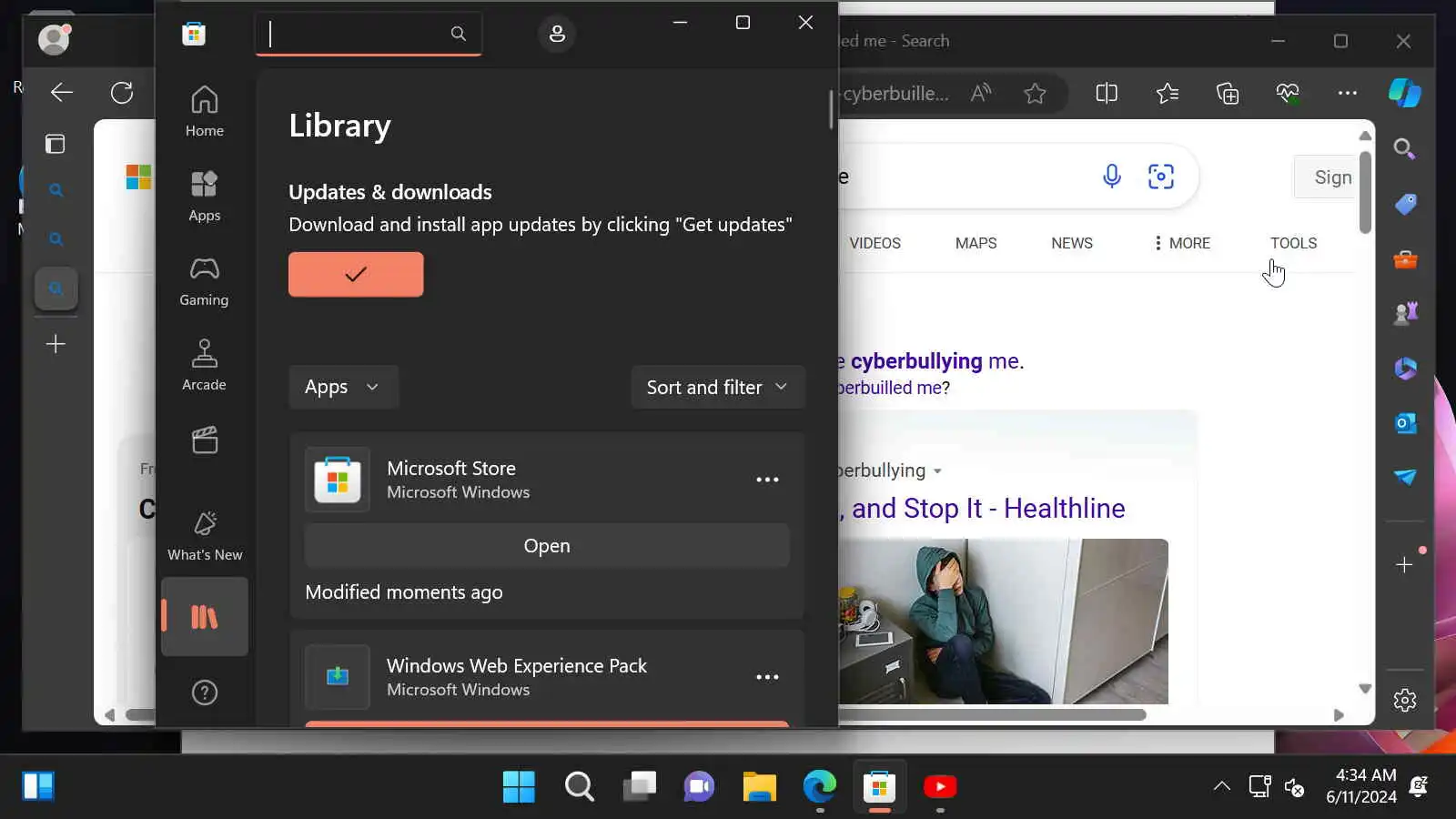Click the Microsoft Store app thumbnail in Library
Screen dimensions: 1456x819
[338, 480]
